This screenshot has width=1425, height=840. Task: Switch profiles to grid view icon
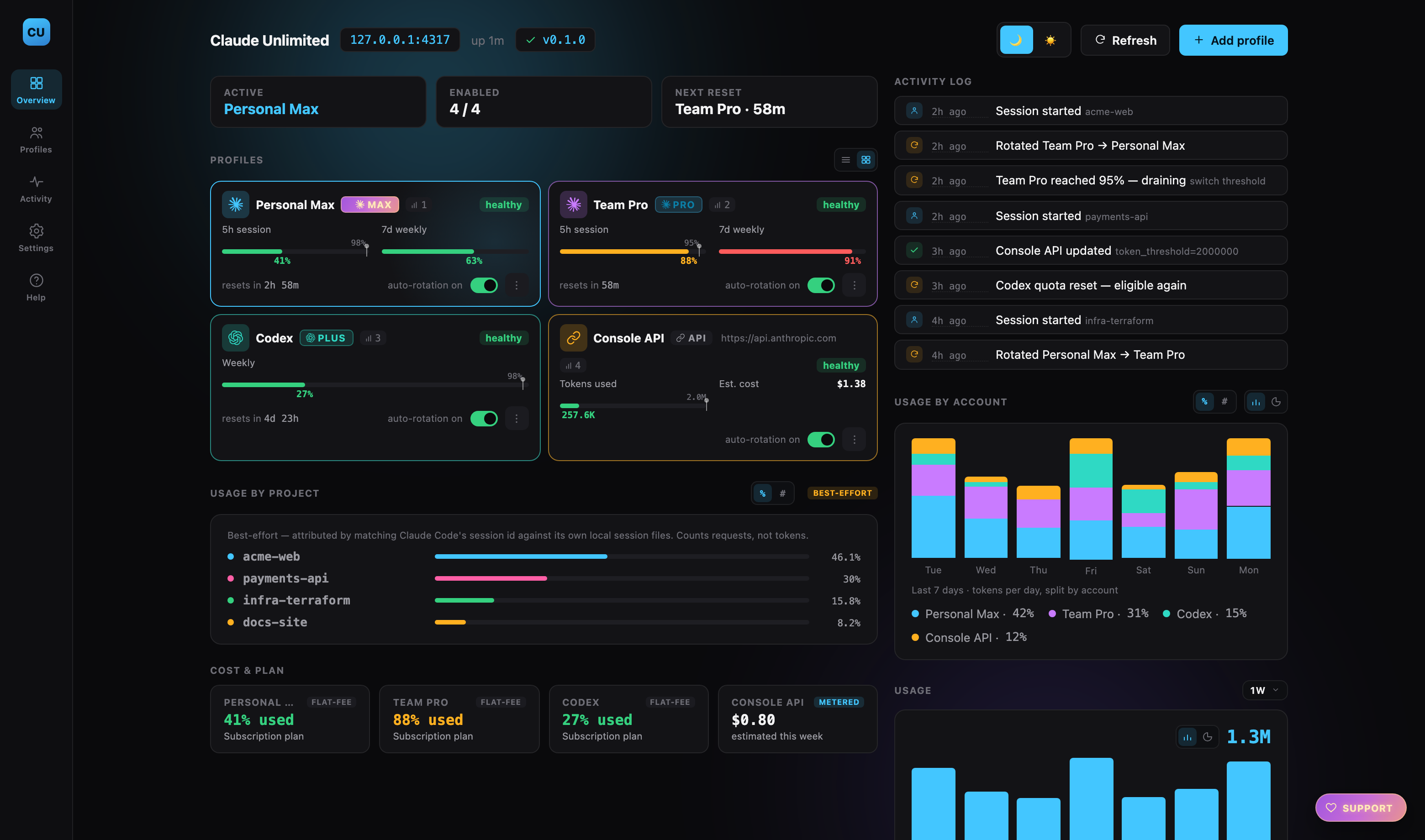click(x=866, y=160)
